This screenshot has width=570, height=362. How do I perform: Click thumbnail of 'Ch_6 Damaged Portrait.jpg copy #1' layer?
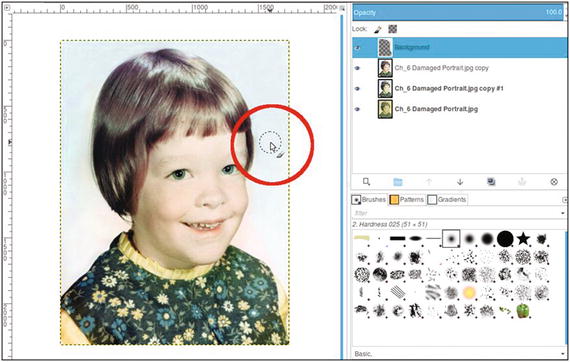(x=385, y=88)
